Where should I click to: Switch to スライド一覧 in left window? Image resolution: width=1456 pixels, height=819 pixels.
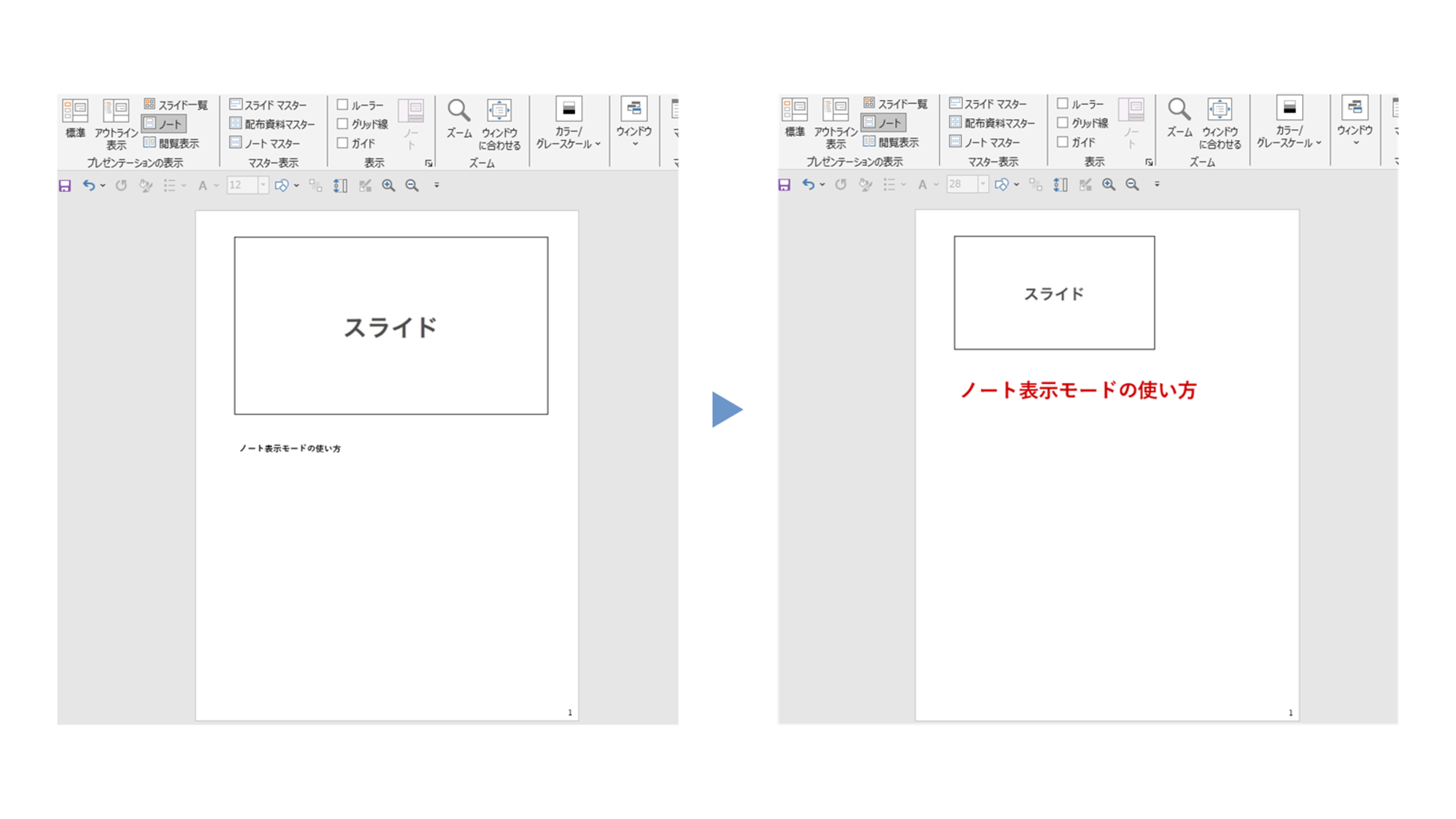[176, 104]
